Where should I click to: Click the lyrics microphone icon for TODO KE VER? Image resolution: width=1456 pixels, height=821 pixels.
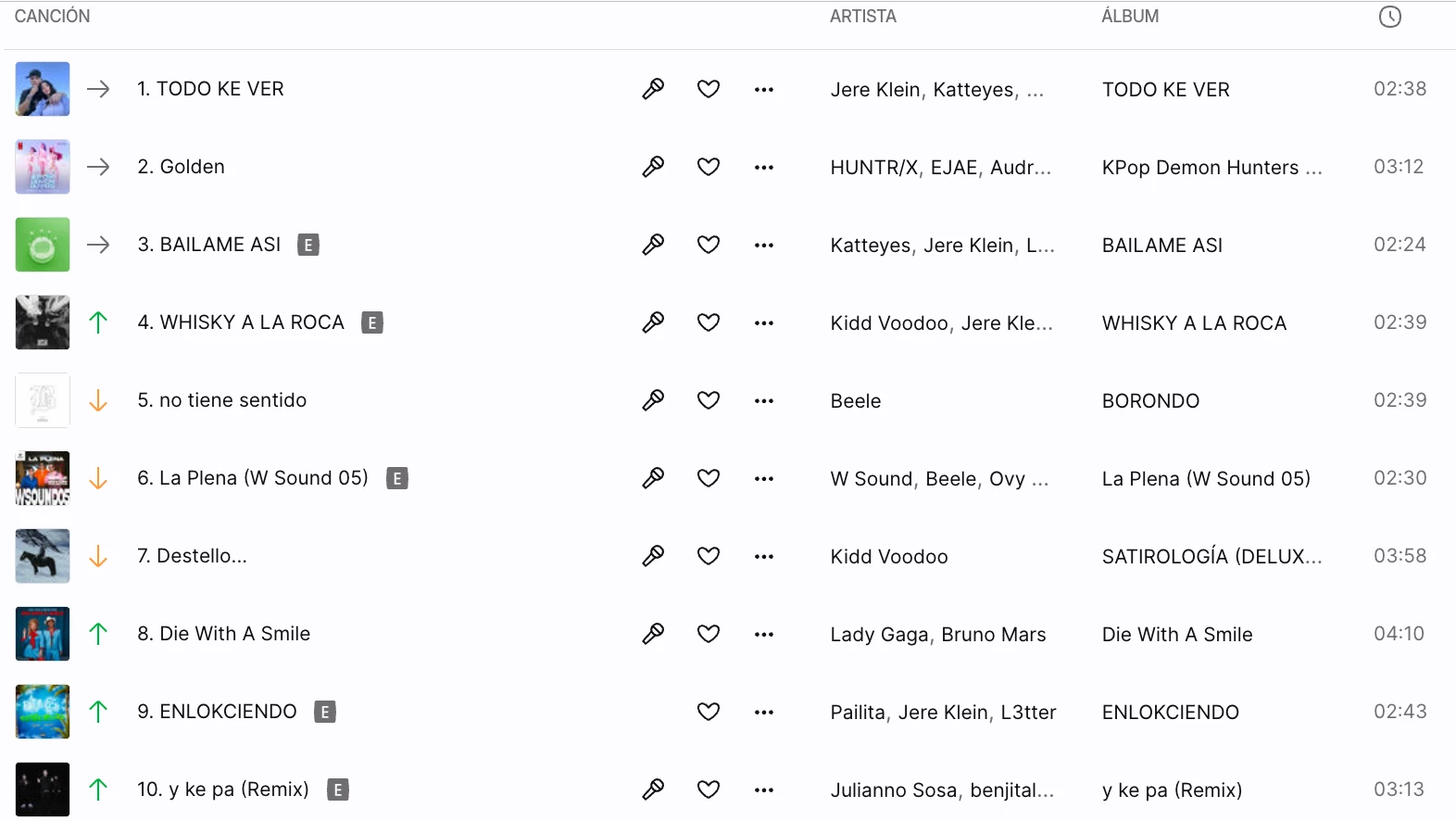pos(653,89)
